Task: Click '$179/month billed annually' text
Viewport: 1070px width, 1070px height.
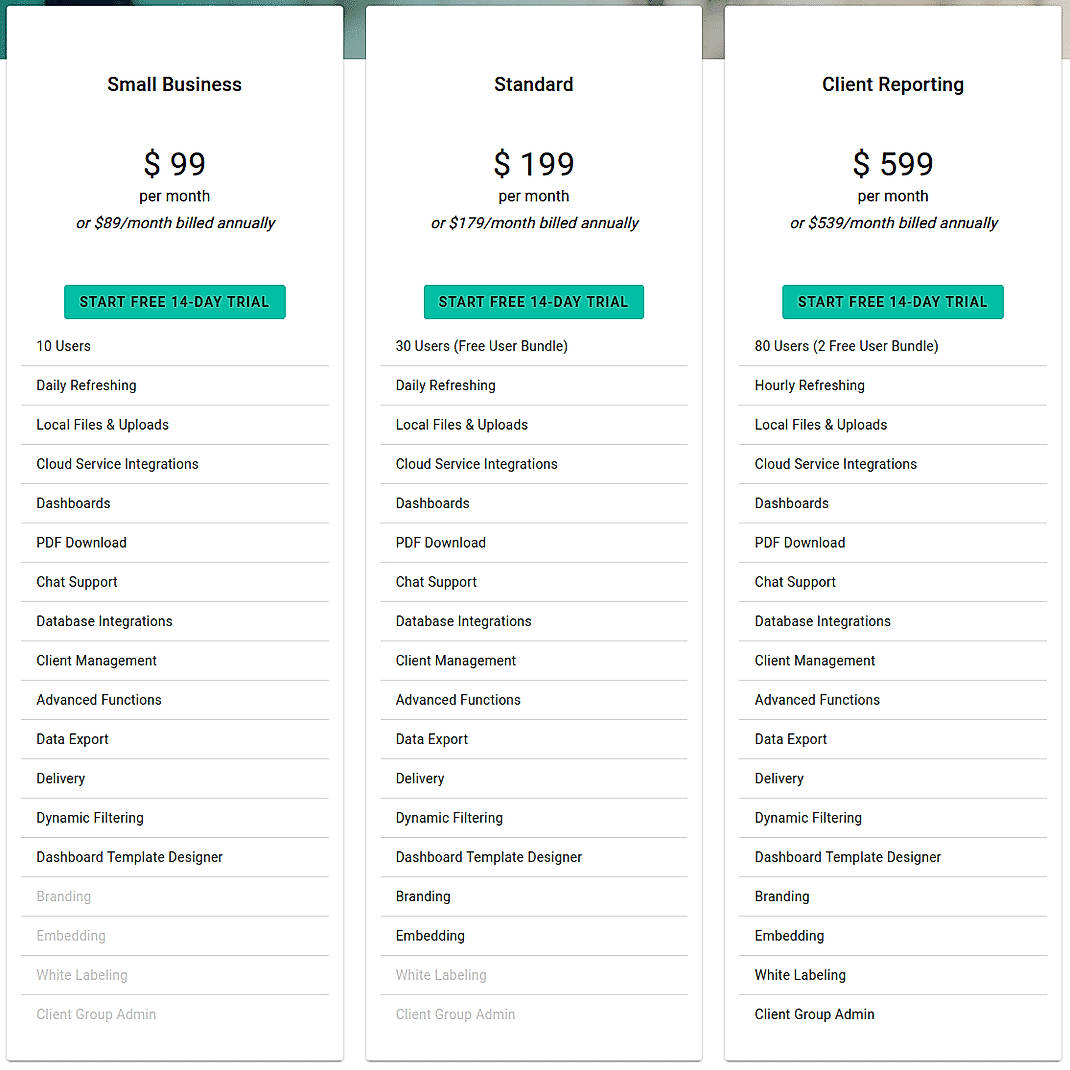Action: pos(534,223)
